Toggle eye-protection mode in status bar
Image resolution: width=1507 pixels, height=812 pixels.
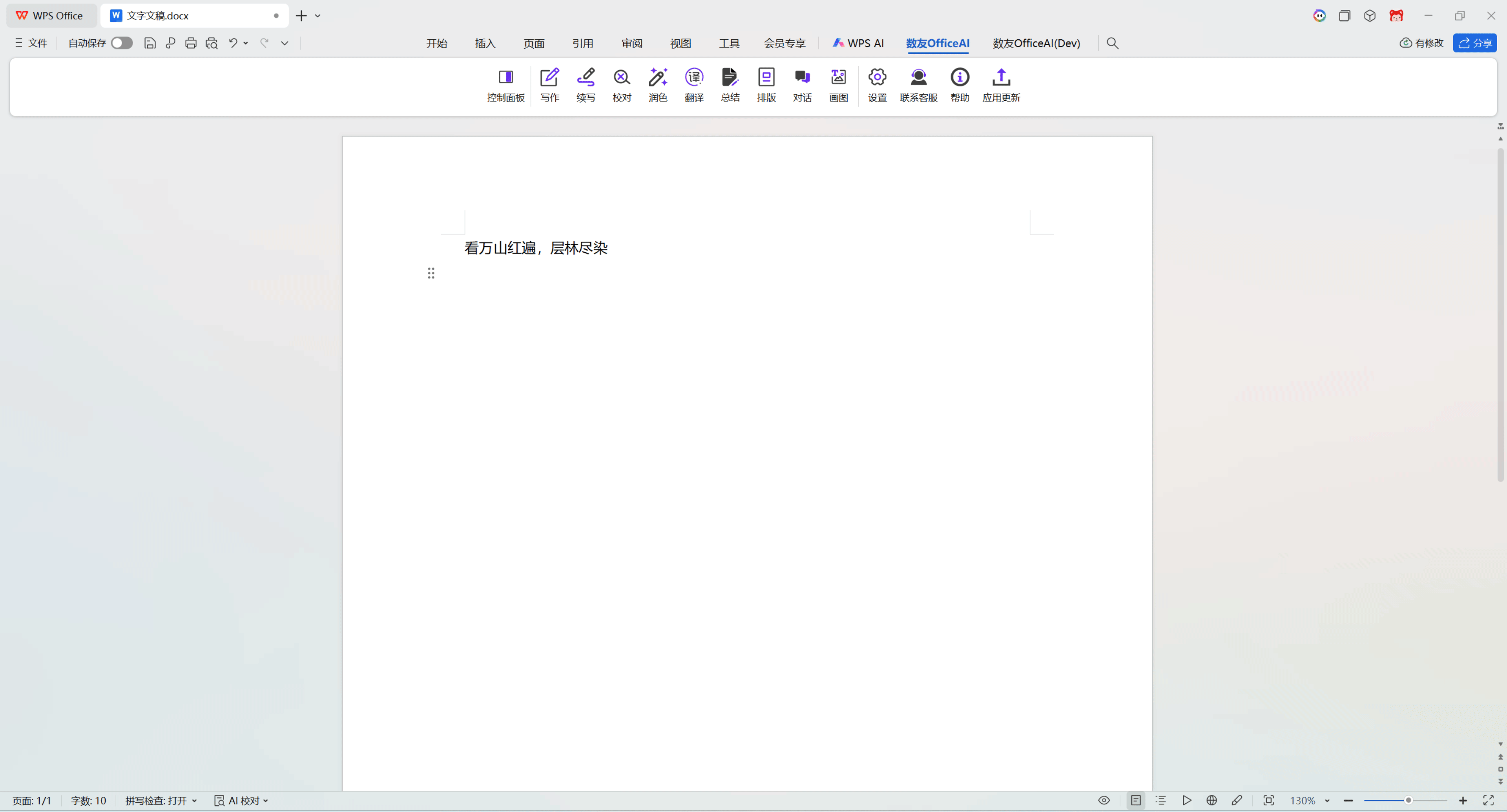(1103, 800)
